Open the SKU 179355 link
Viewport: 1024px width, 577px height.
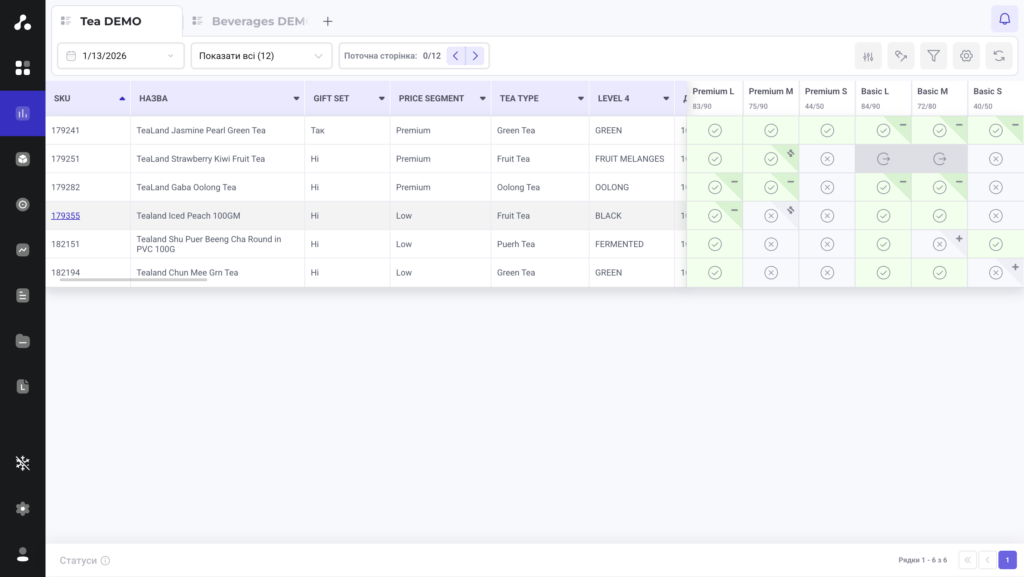pos(65,215)
